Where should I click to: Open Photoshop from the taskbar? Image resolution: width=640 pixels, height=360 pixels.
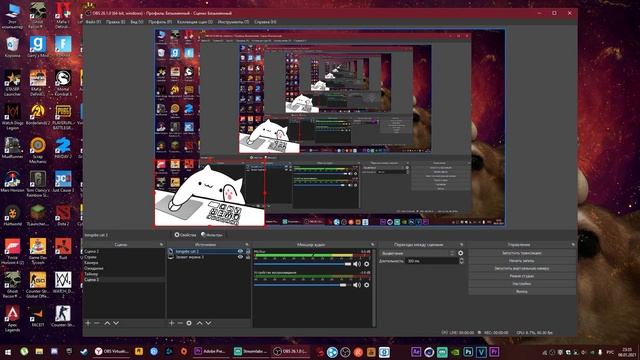(x=468, y=351)
